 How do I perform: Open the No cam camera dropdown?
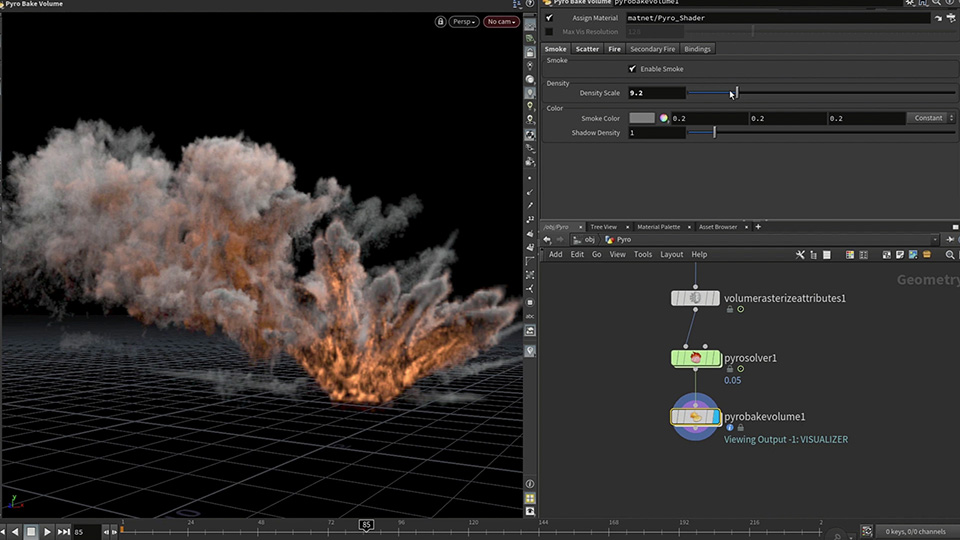tap(501, 21)
